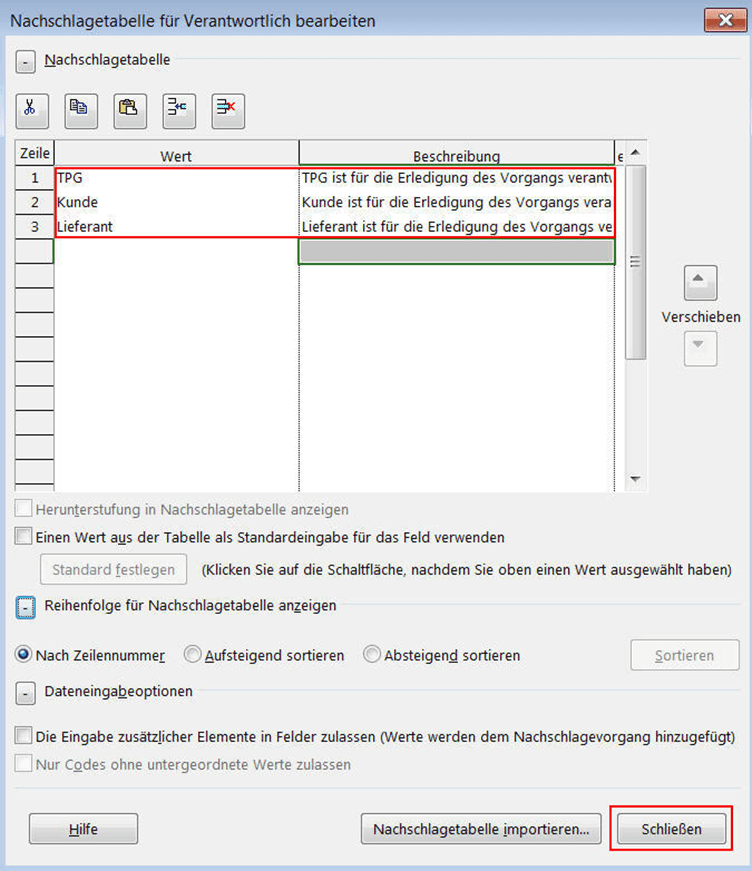Click the Insert row icon

click(x=179, y=109)
